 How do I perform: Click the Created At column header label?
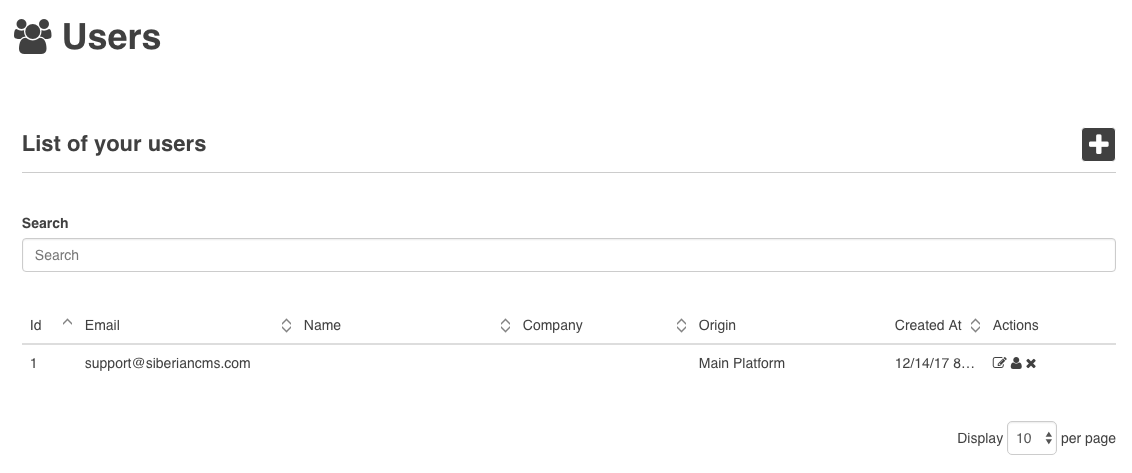click(x=928, y=325)
